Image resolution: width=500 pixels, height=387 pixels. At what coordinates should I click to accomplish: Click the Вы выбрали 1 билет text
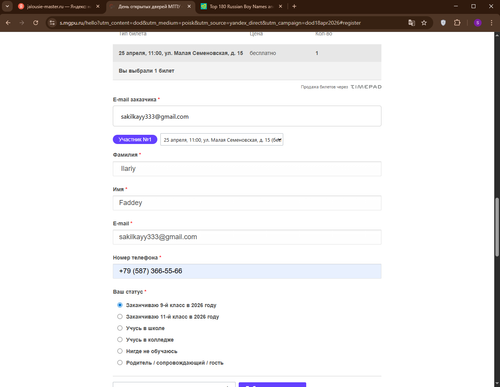(146, 71)
